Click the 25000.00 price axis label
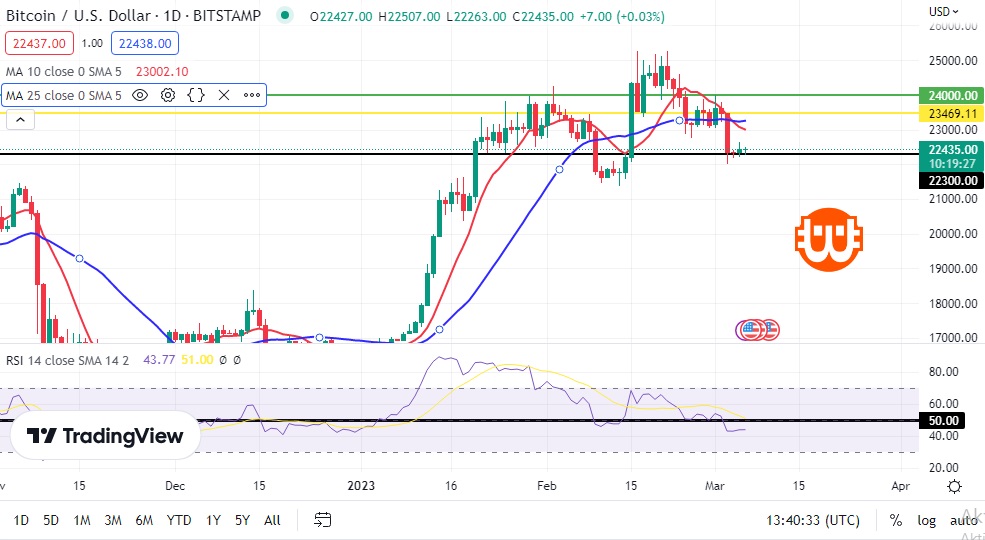This screenshot has width=985, height=540. [x=953, y=61]
